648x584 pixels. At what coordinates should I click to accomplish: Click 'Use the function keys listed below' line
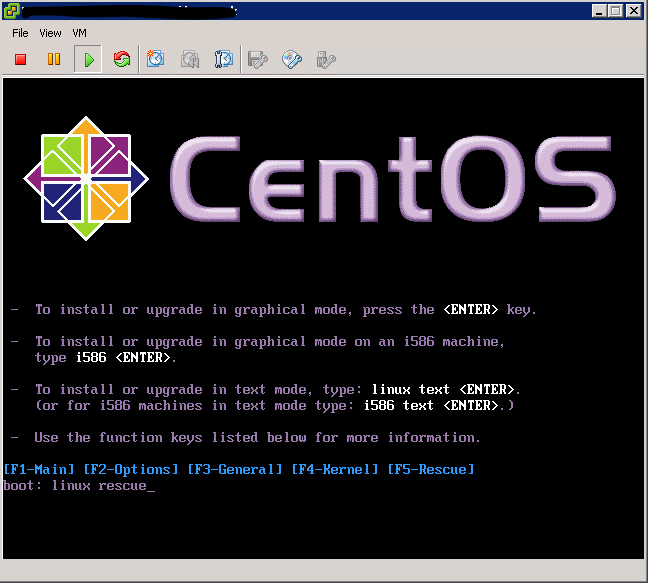point(257,437)
